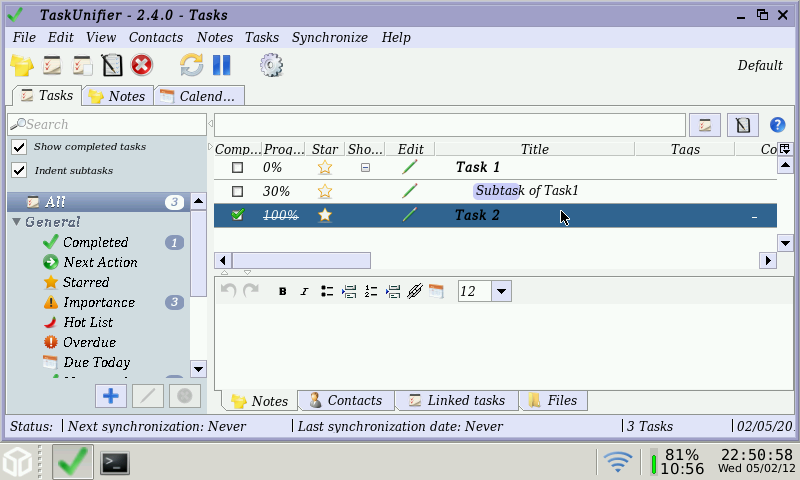Viewport: 800px width, 480px height.
Task: Click the Add subtask toolbar icon
Action: (x=82, y=65)
